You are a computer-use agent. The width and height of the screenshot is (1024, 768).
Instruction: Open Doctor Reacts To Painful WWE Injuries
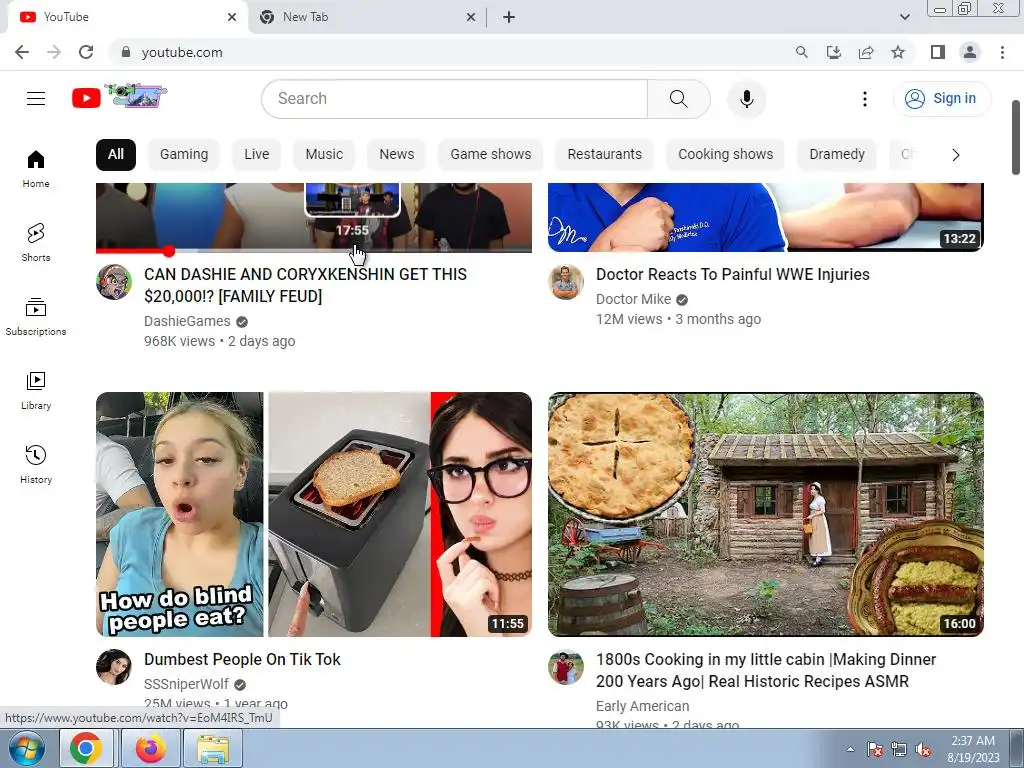733,274
